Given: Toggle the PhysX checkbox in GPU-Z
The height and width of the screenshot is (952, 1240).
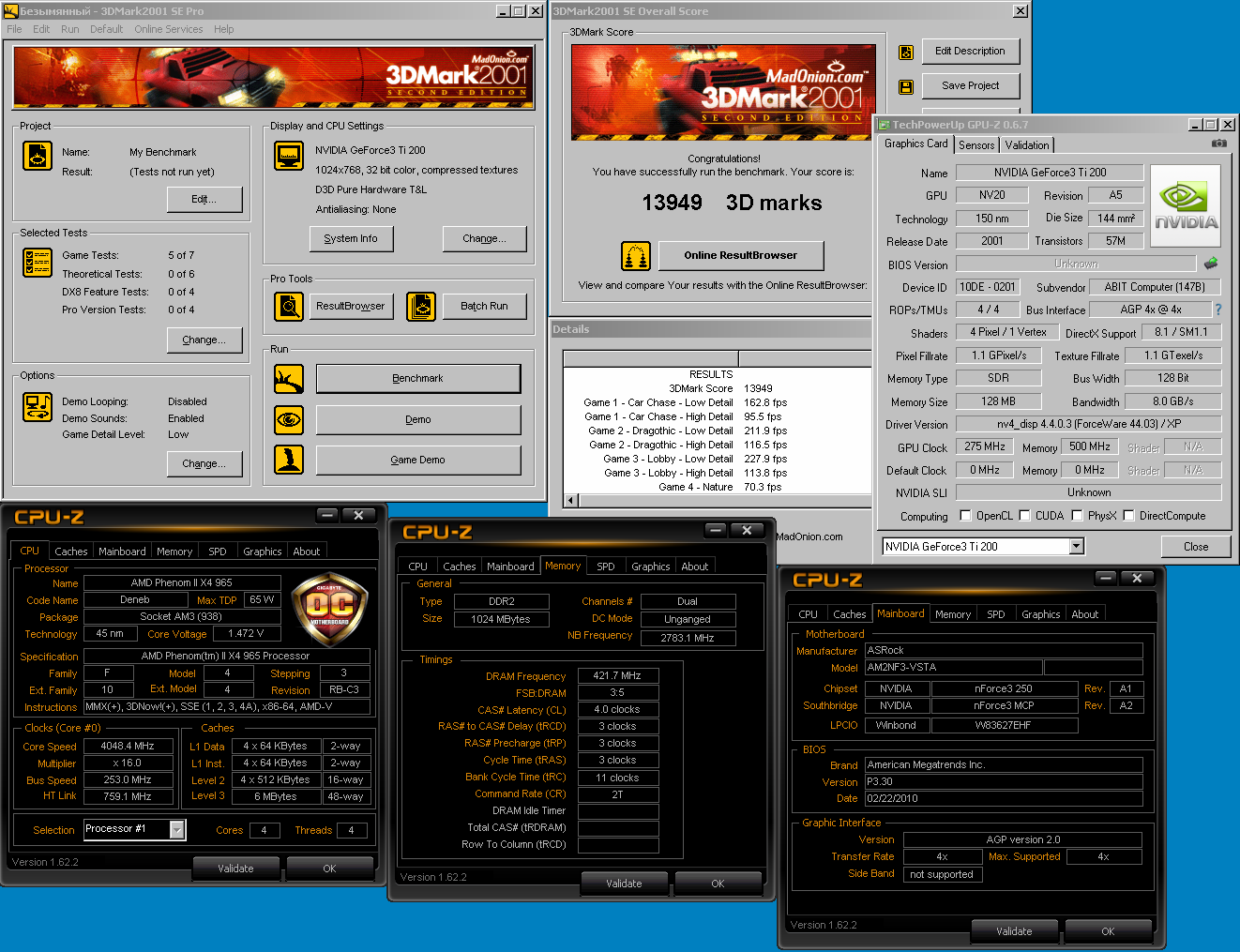Looking at the screenshot, I should pos(1078,515).
